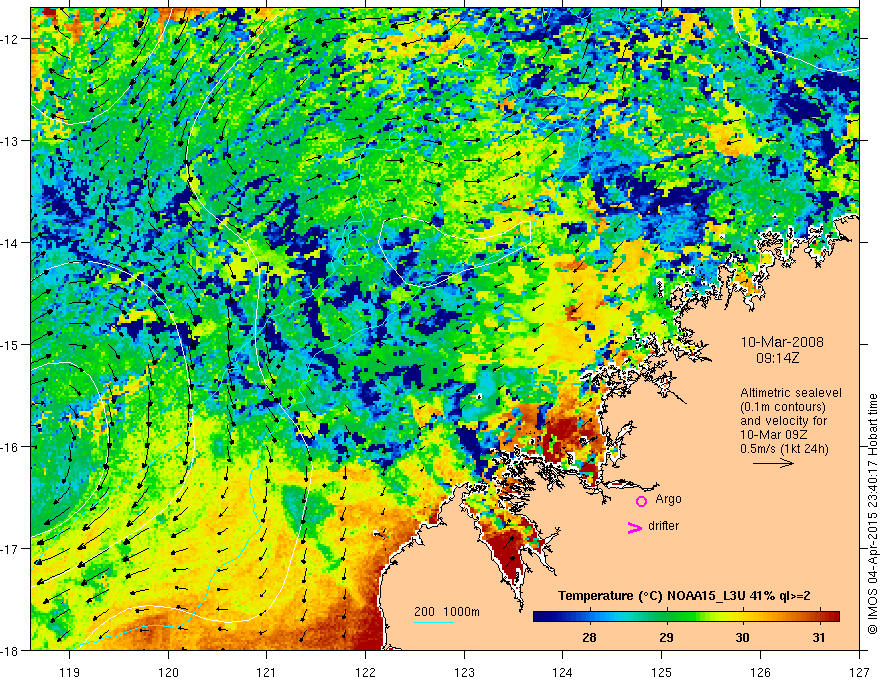Click the longitude axis label '125'

[662, 672]
